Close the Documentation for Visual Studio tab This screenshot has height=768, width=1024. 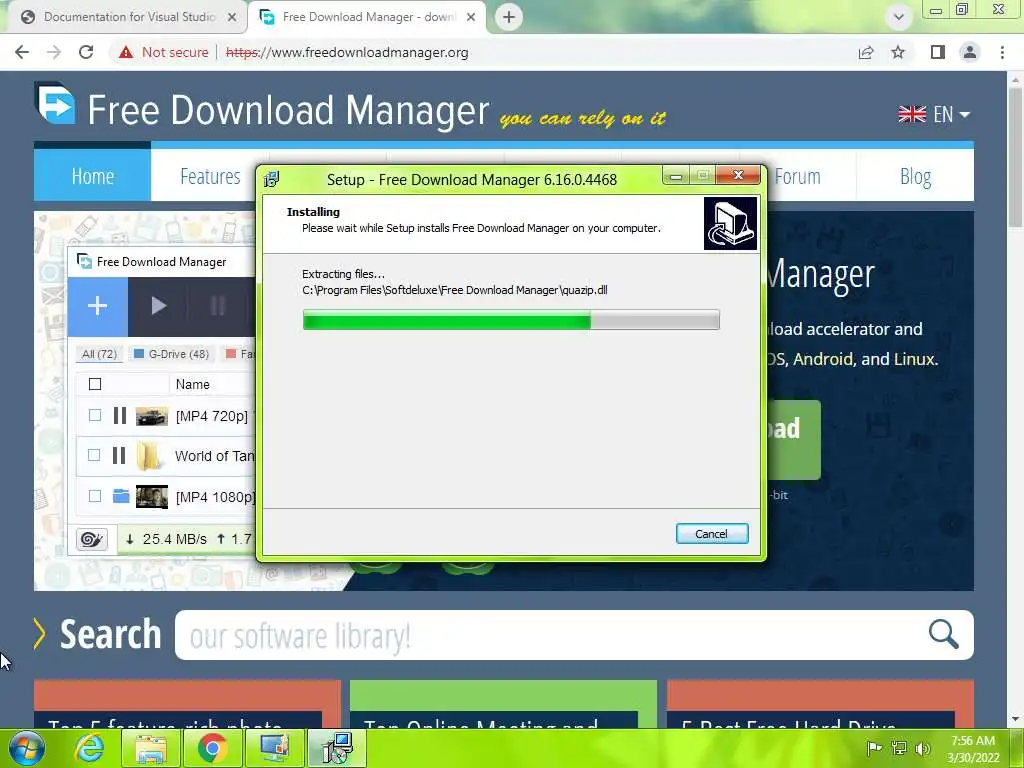[x=232, y=17]
